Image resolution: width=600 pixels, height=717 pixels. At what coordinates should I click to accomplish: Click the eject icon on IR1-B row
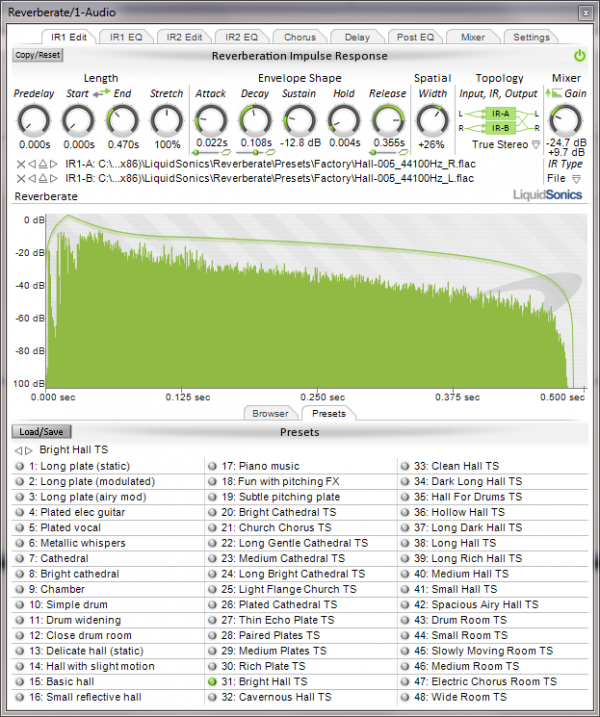click(43, 178)
